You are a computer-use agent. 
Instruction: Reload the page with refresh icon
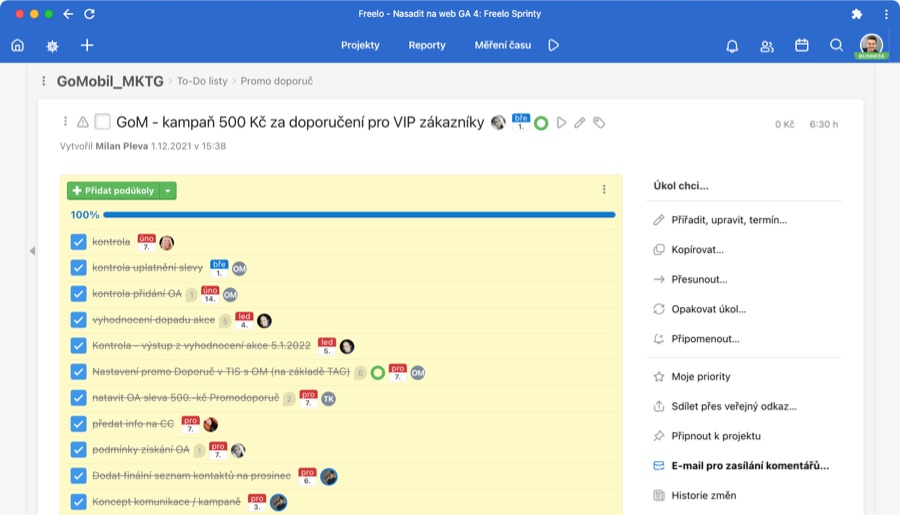[90, 14]
